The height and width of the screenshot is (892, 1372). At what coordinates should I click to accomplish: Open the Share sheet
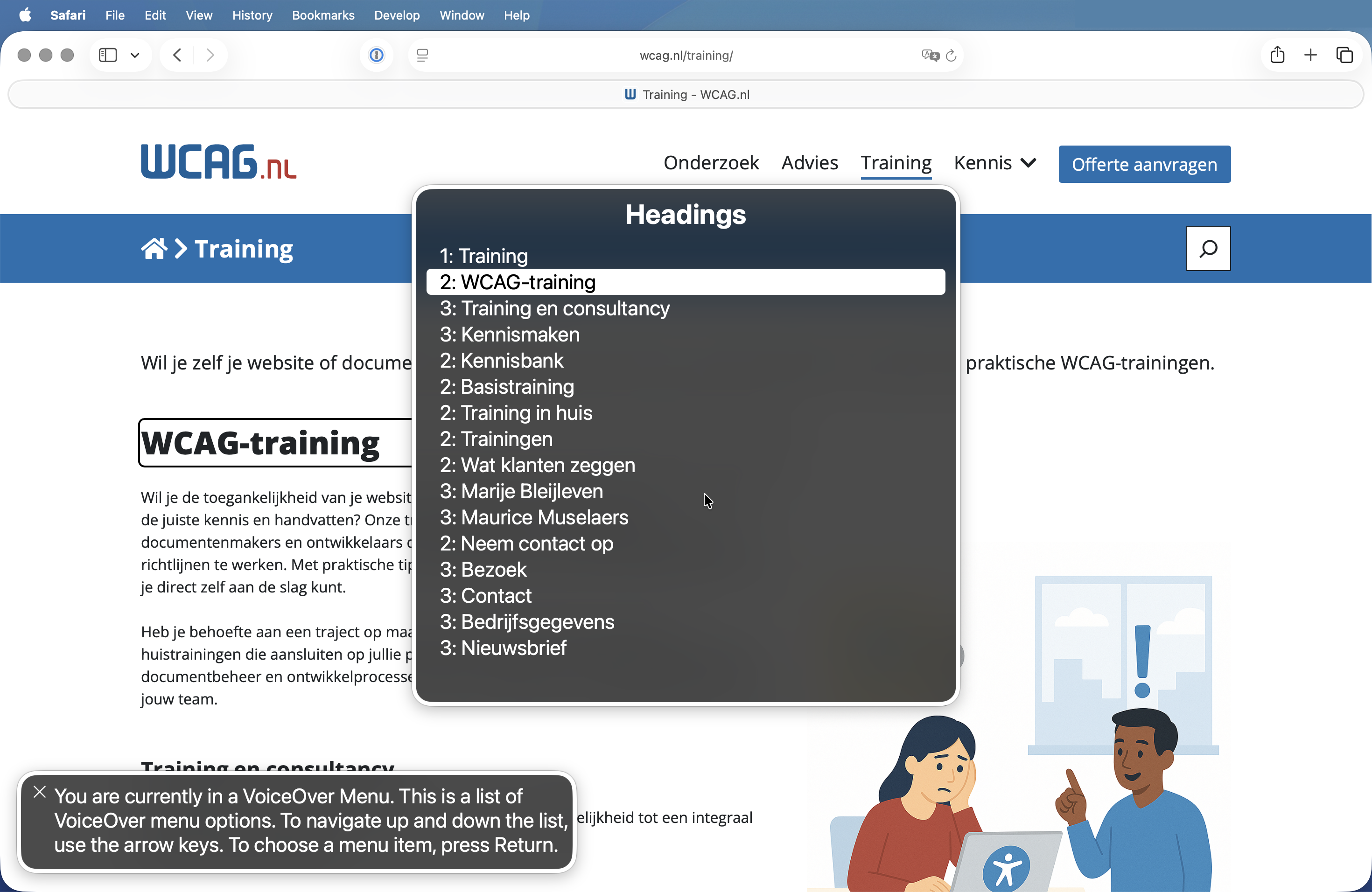coord(1277,55)
